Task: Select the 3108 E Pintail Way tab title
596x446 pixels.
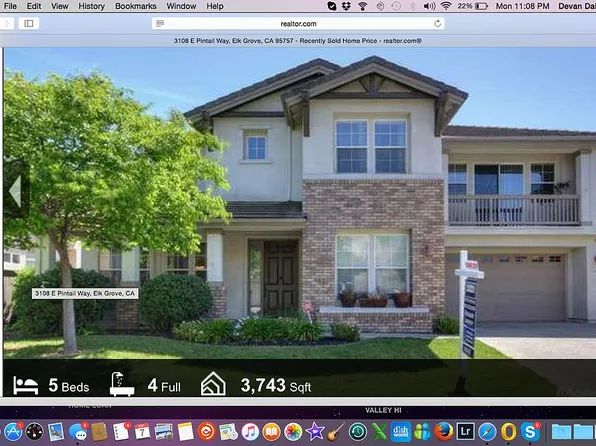Action: point(298,41)
